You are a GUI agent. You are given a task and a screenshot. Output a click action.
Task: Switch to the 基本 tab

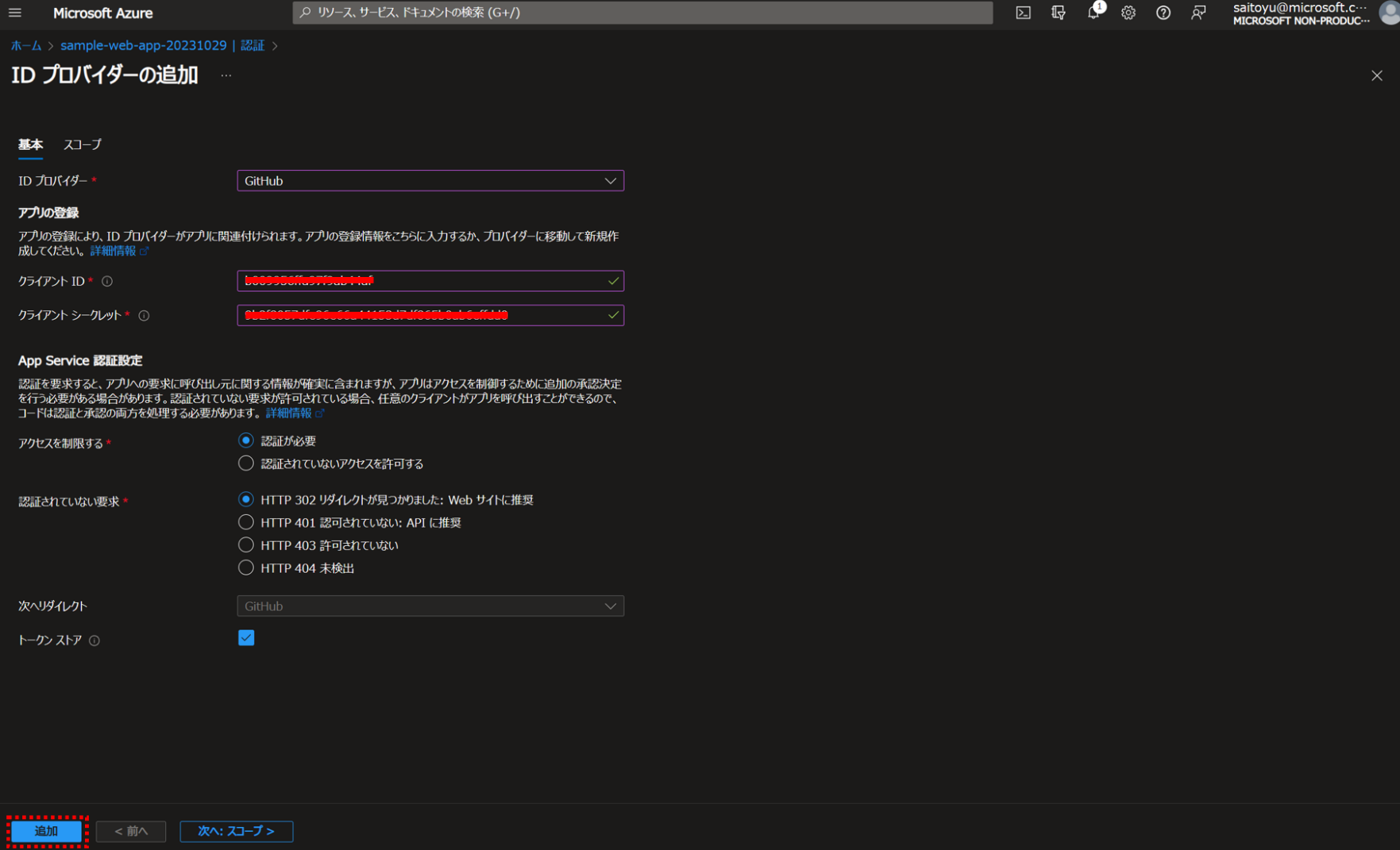(30, 144)
